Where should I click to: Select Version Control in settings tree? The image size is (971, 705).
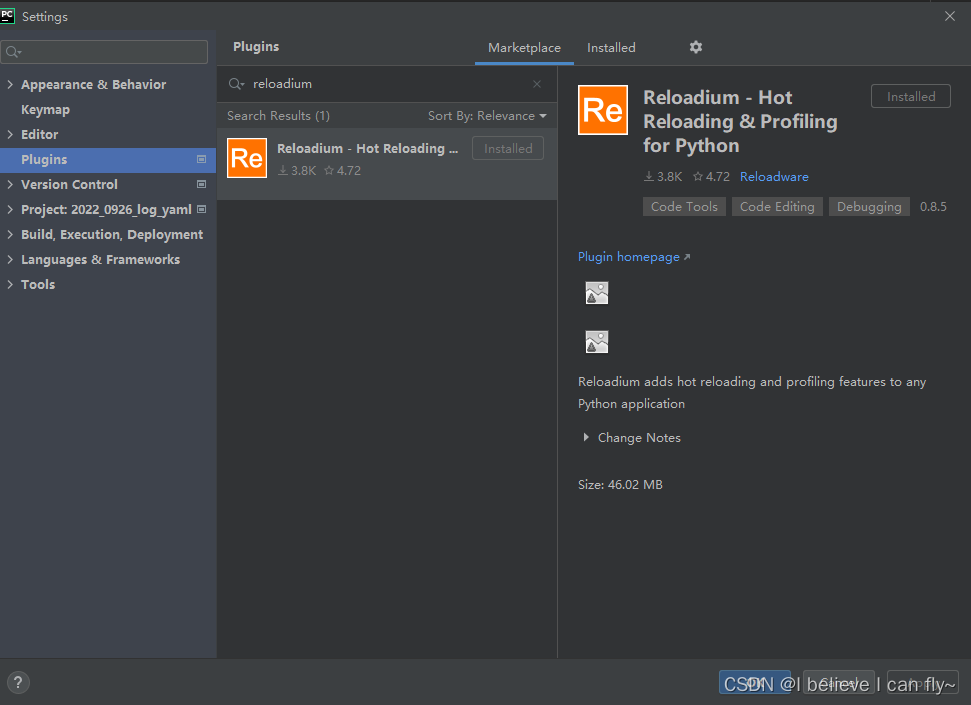(69, 184)
